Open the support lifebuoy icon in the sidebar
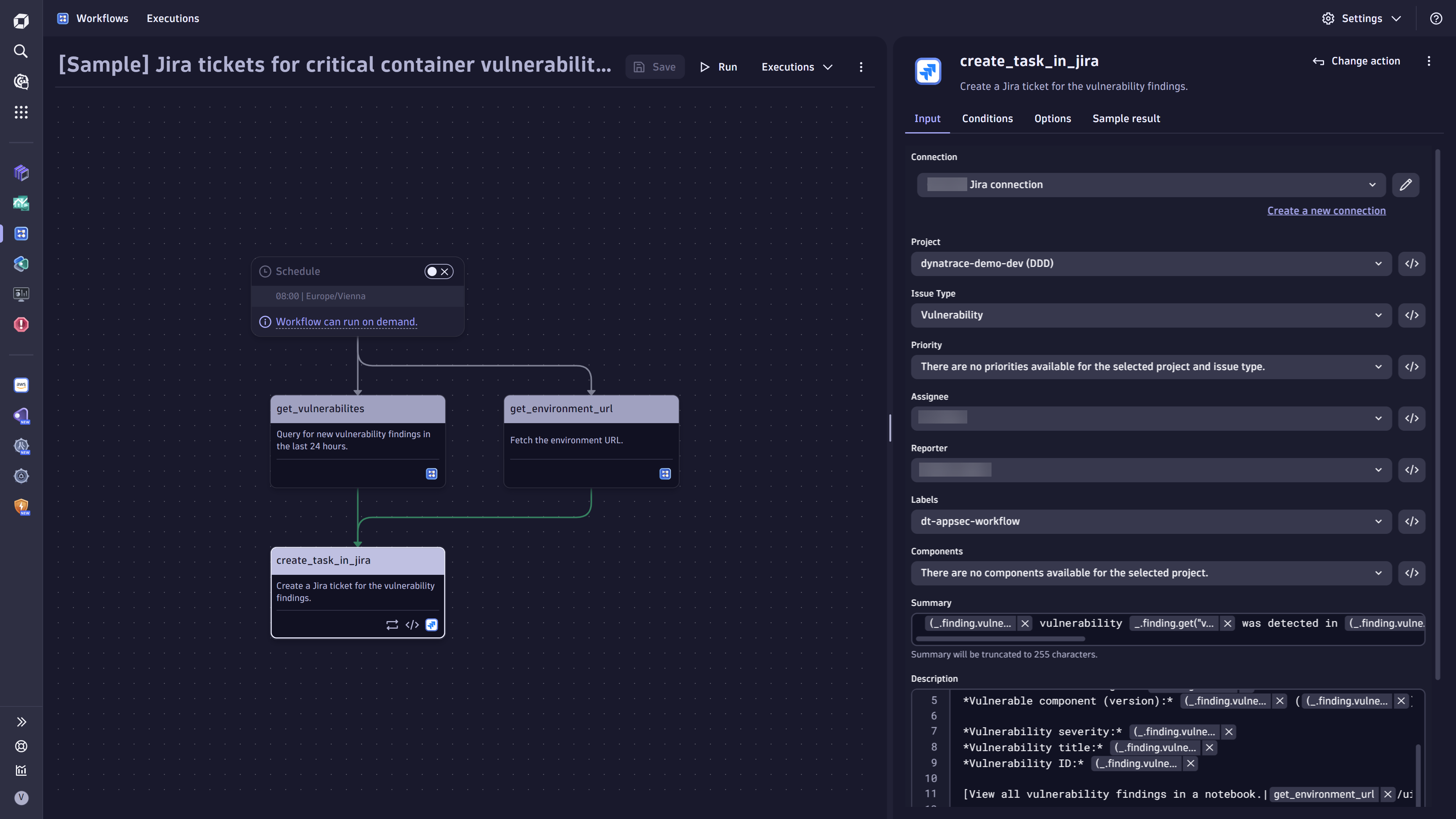This screenshot has width=1456, height=819. click(x=21, y=746)
